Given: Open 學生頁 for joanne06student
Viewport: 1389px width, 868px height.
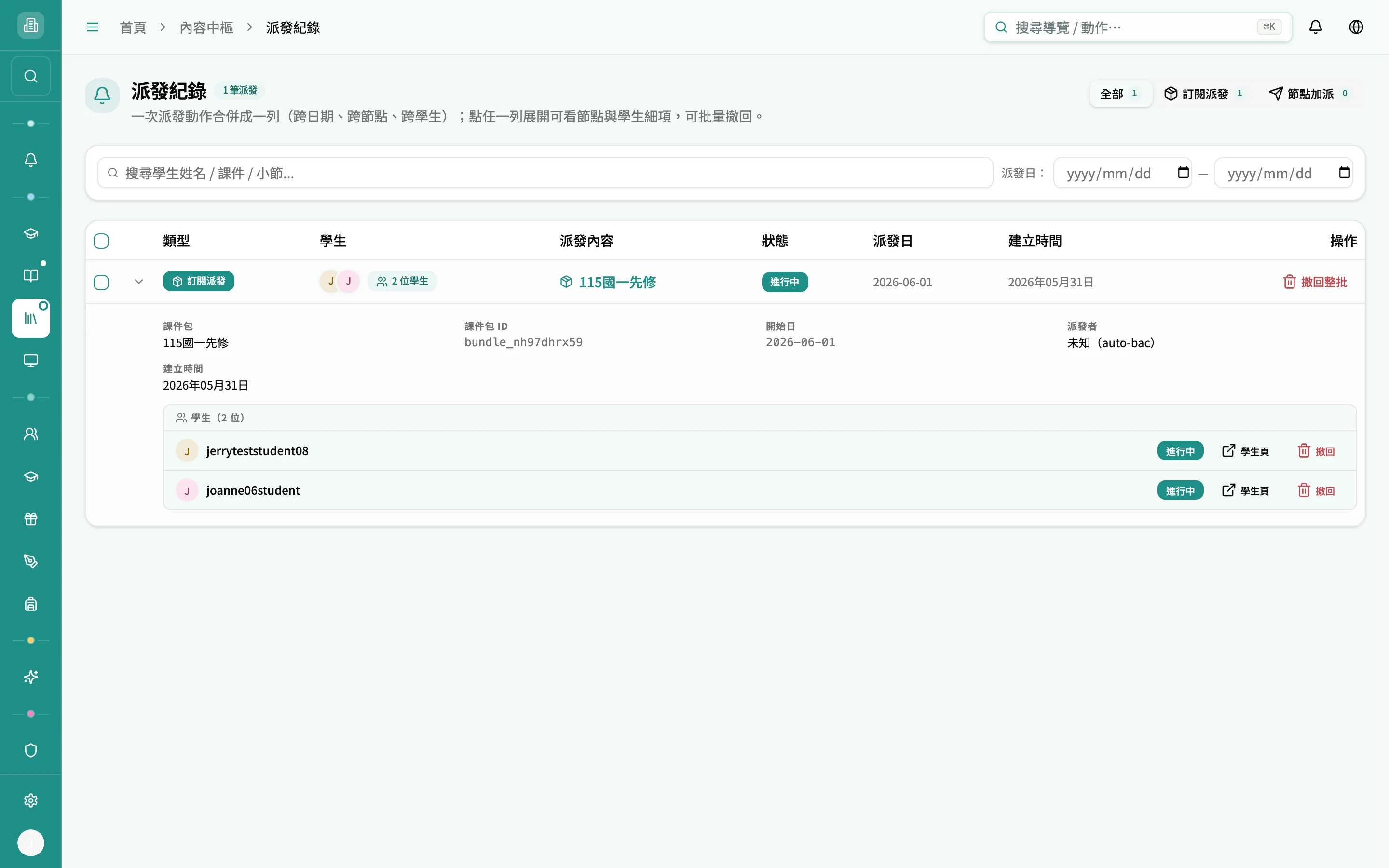Looking at the screenshot, I should point(1246,491).
